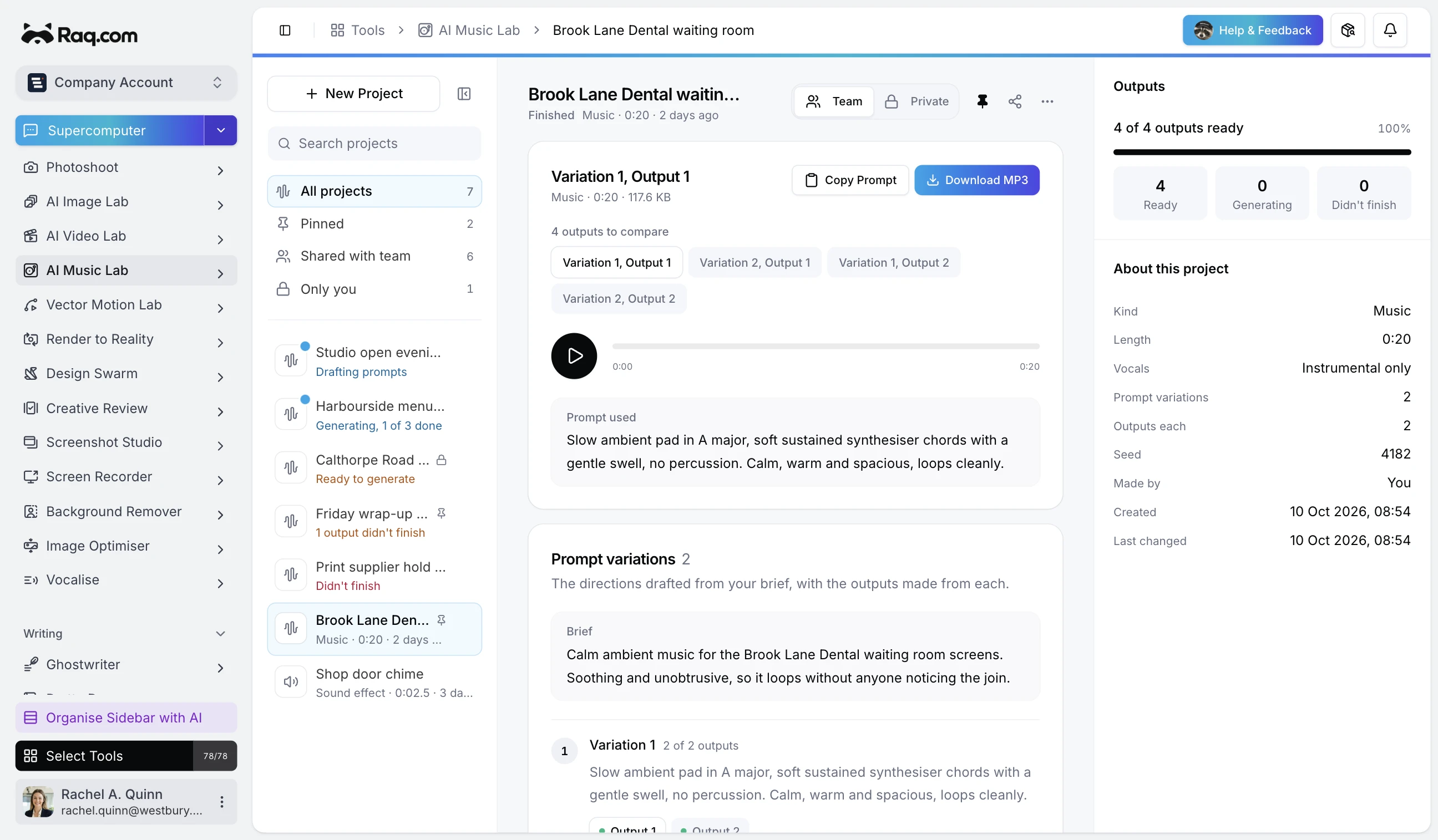Click the package cube icon in header

click(1348, 30)
